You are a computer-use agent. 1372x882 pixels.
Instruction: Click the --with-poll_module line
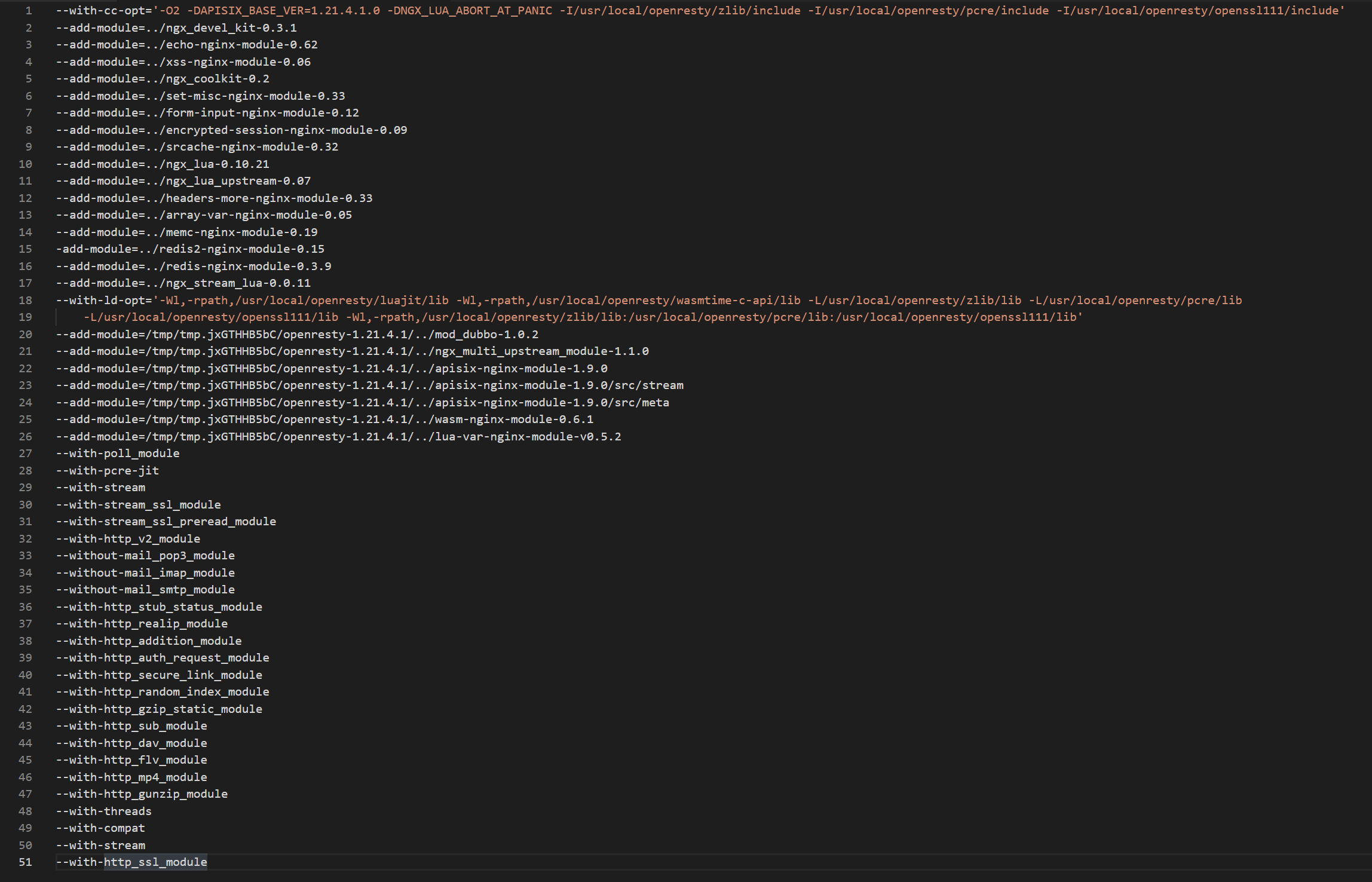point(118,454)
